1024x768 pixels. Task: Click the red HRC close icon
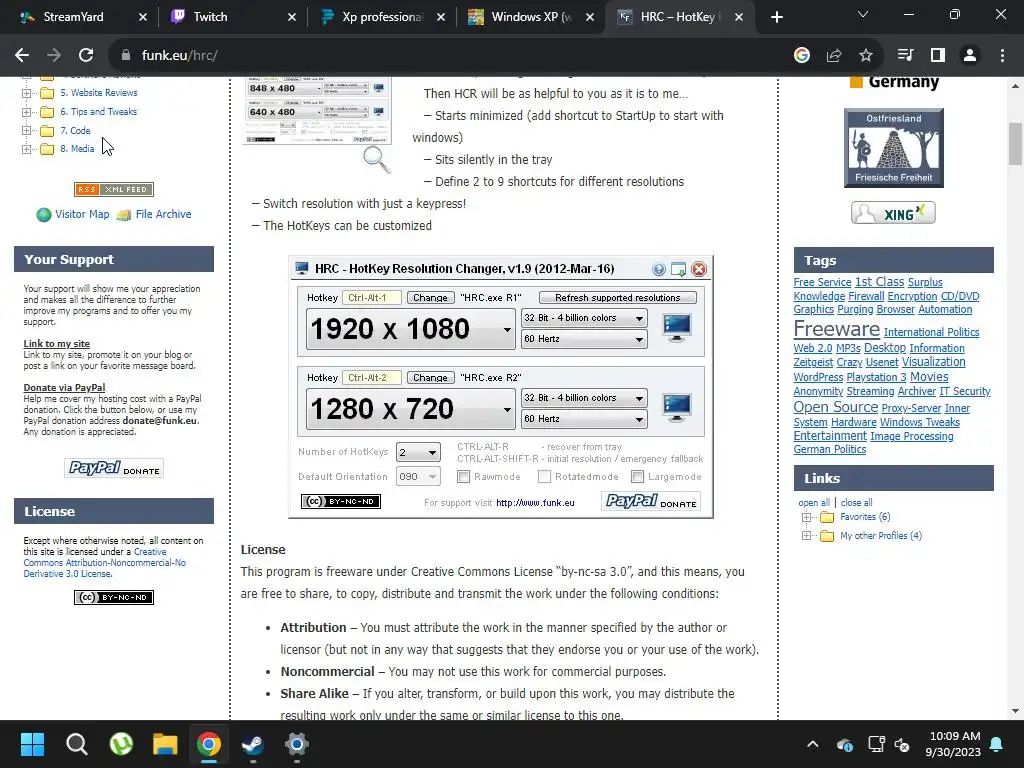pyautogui.click(x=699, y=269)
